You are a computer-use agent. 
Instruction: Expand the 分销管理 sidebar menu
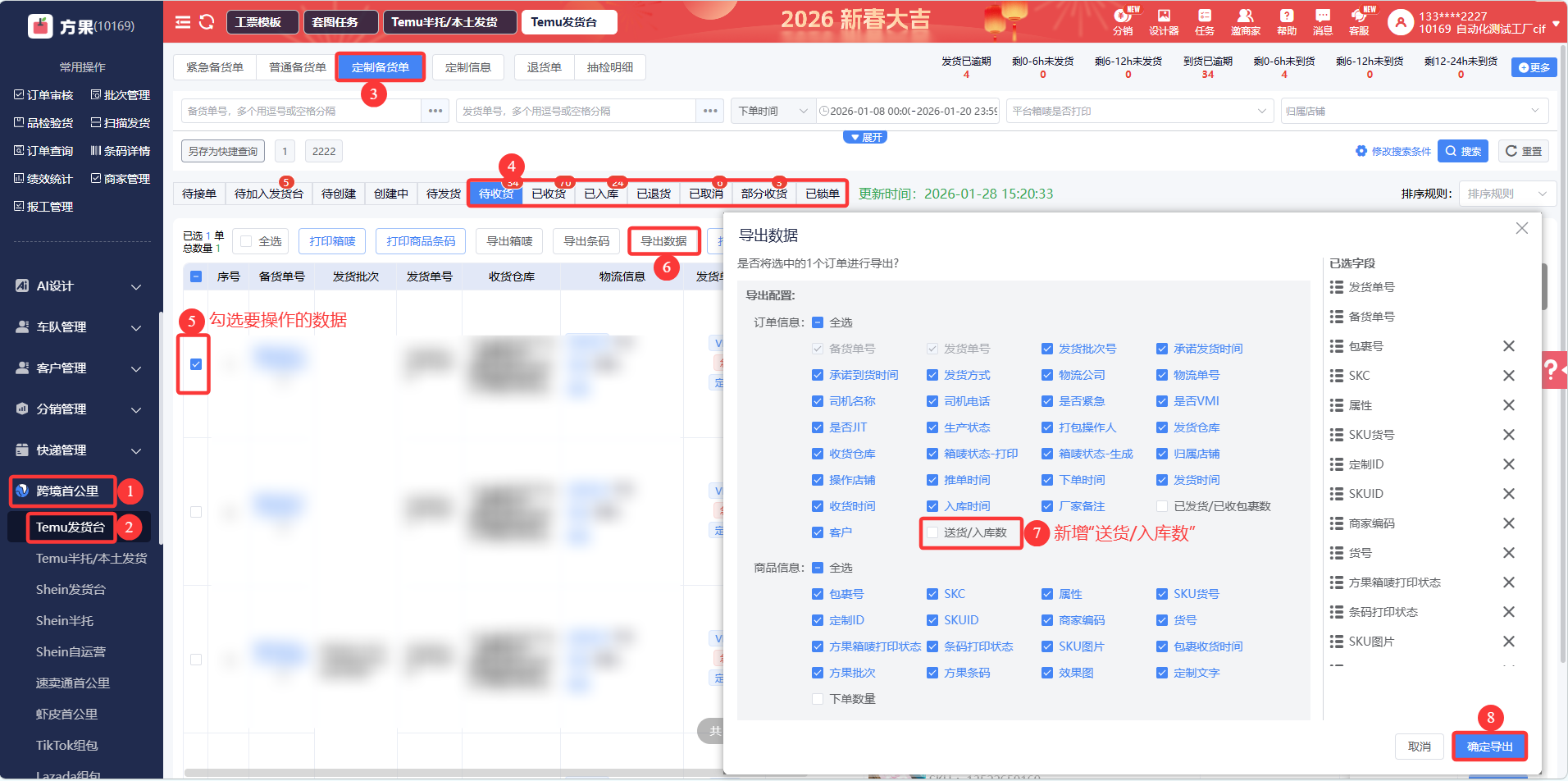(80, 409)
